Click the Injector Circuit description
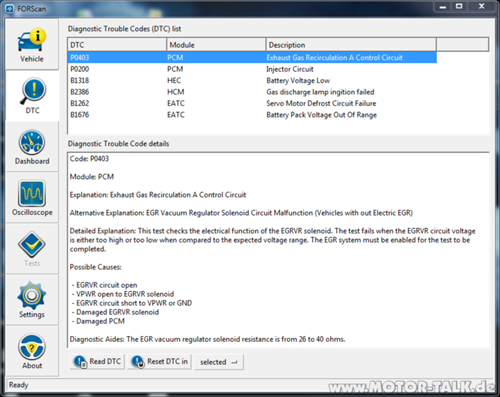 pos(290,69)
